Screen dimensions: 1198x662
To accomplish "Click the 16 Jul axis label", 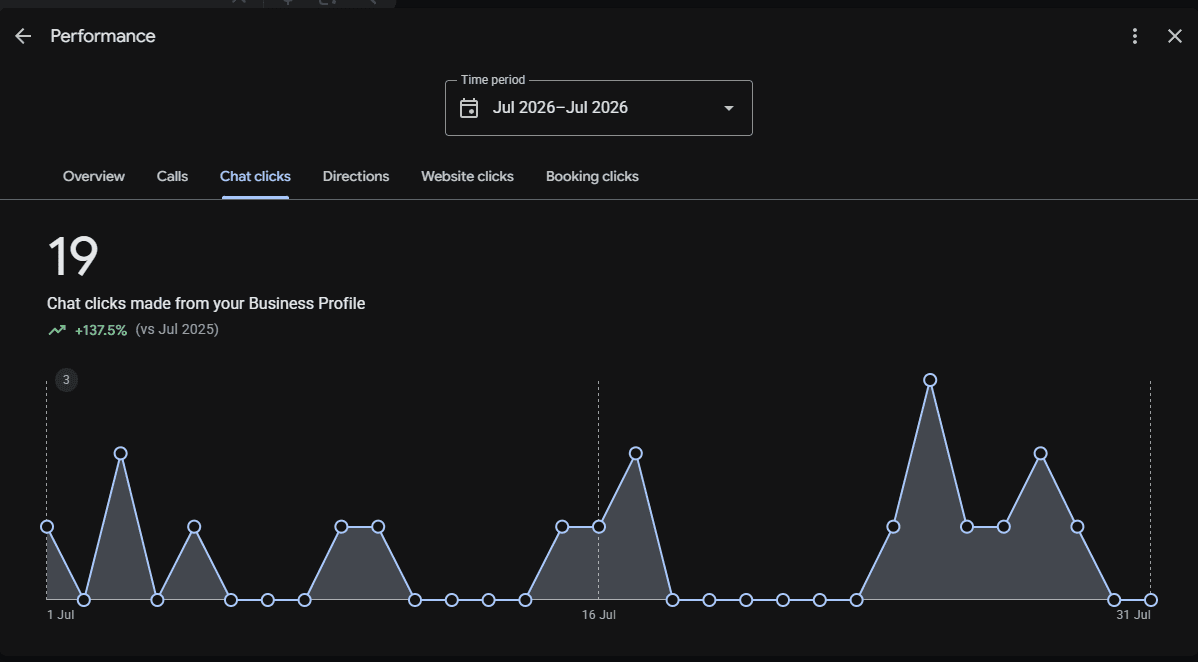I will click(x=599, y=615).
